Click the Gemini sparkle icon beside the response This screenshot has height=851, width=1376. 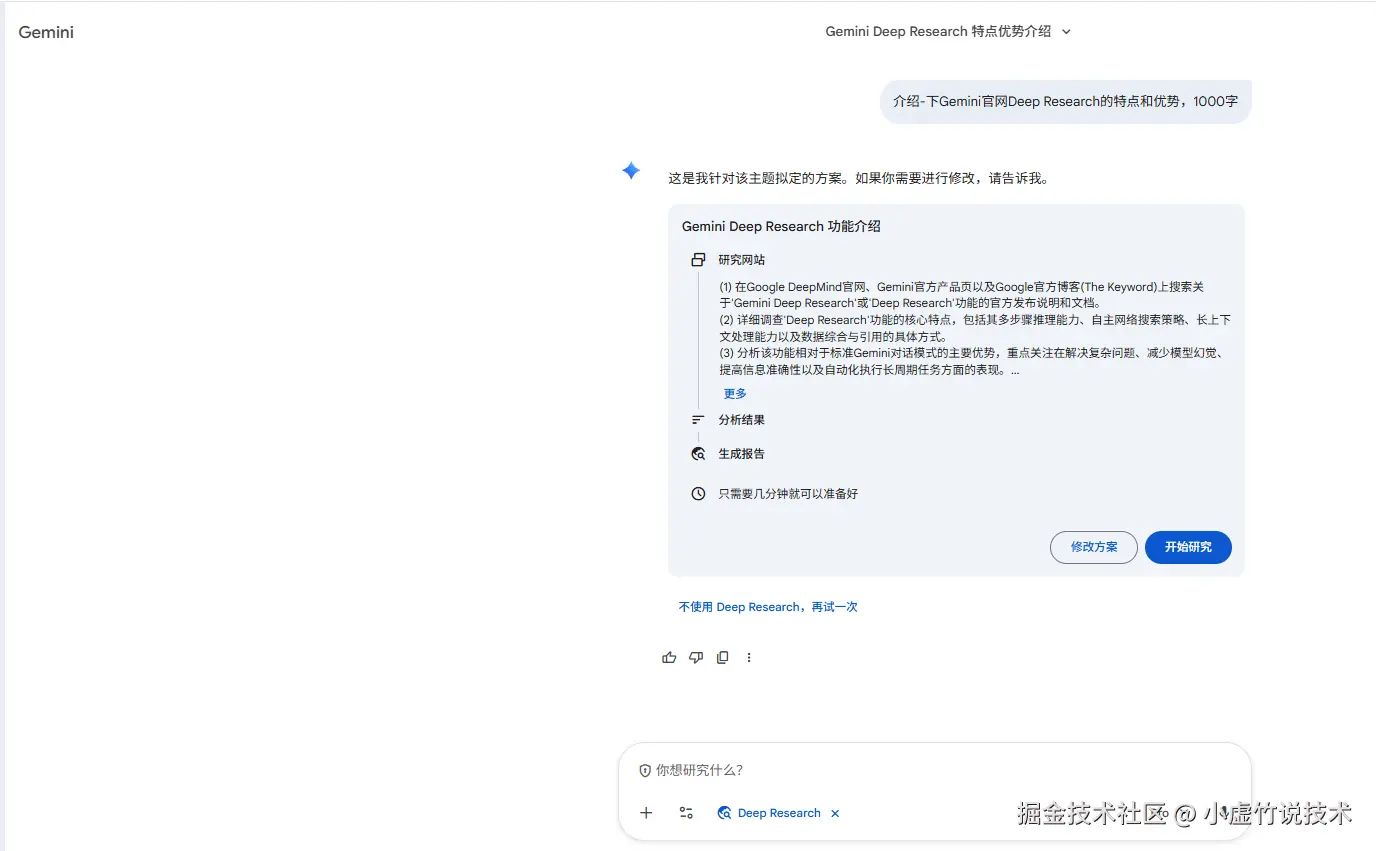click(631, 171)
